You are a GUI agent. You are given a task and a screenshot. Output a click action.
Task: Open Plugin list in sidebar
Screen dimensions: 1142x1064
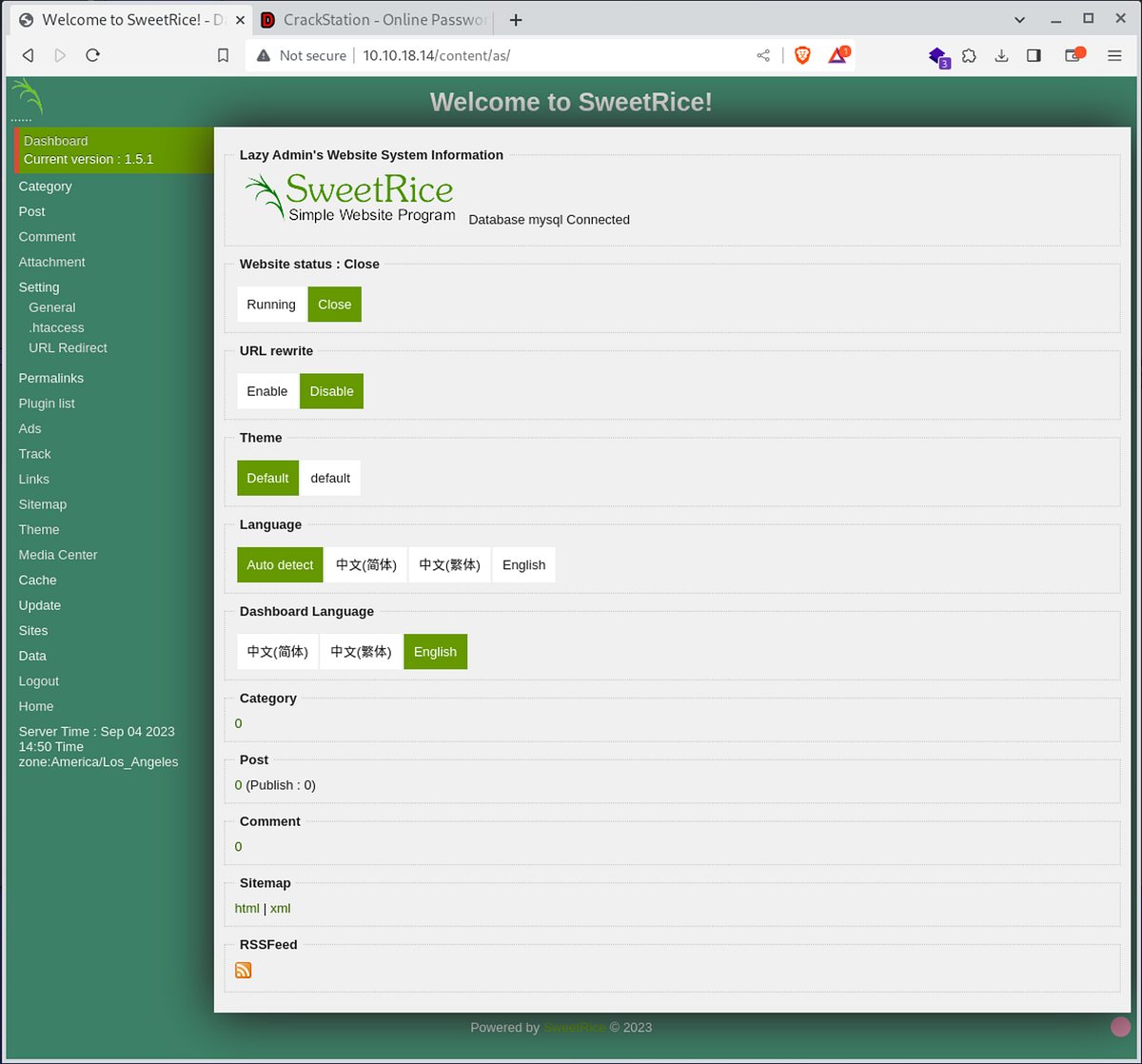(x=47, y=404)
